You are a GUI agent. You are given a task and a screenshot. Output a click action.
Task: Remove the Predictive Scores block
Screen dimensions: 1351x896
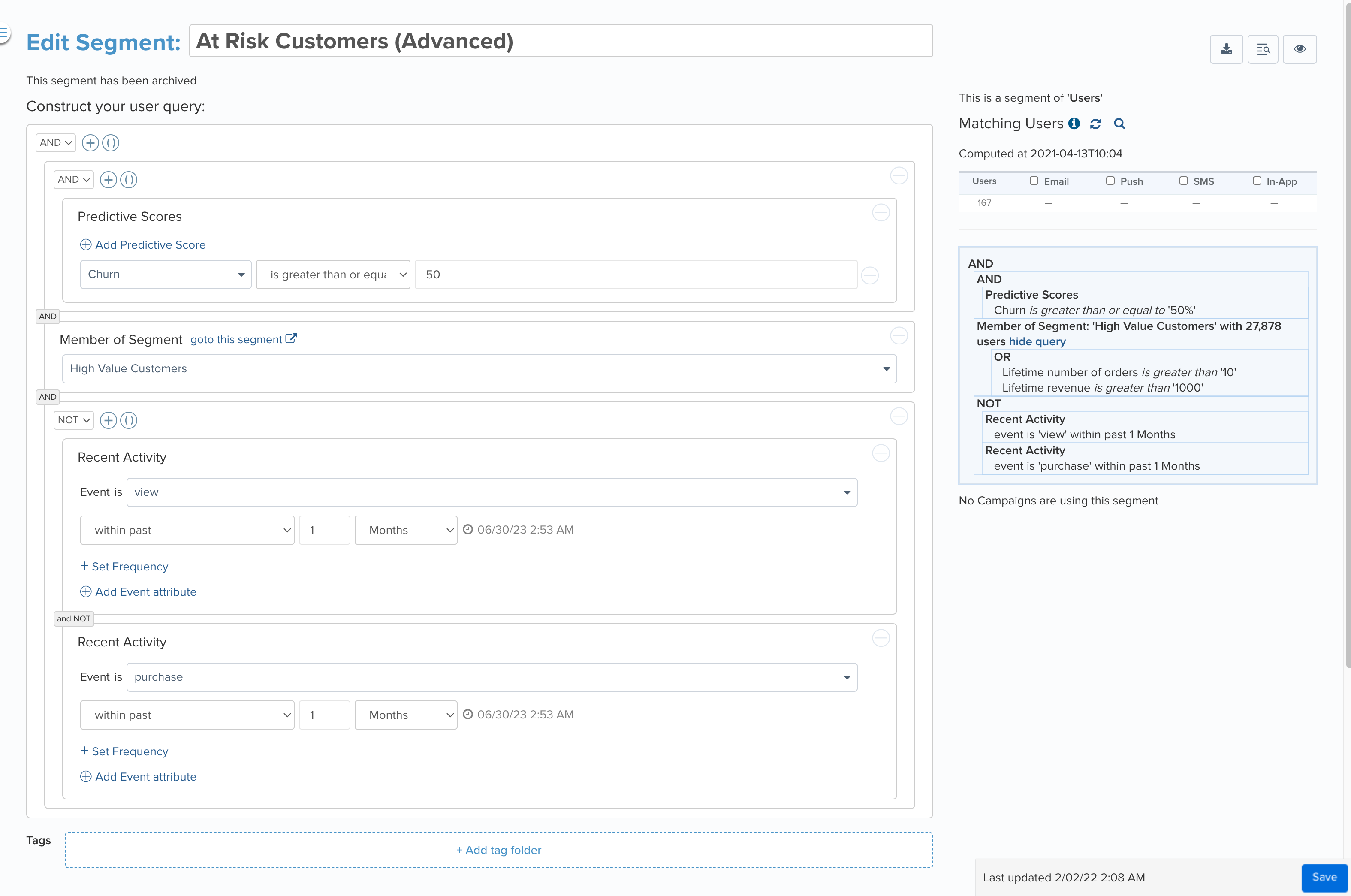pyautogui.click(x=881, y=213)
